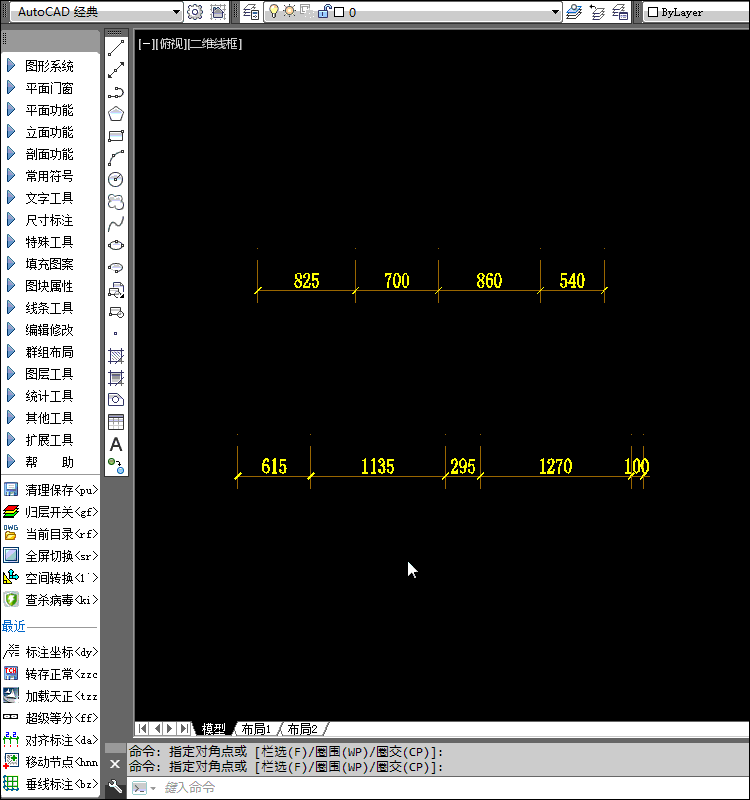Select the Table tool
Screen dimensions: 750x800
tap(116, 422)
